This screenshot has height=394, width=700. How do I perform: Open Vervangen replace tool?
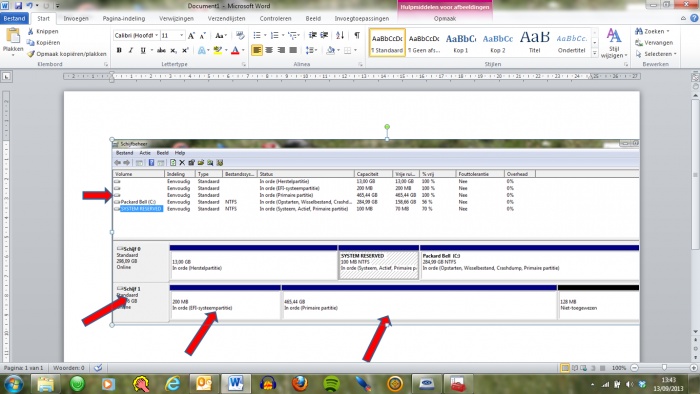point(654,43)
